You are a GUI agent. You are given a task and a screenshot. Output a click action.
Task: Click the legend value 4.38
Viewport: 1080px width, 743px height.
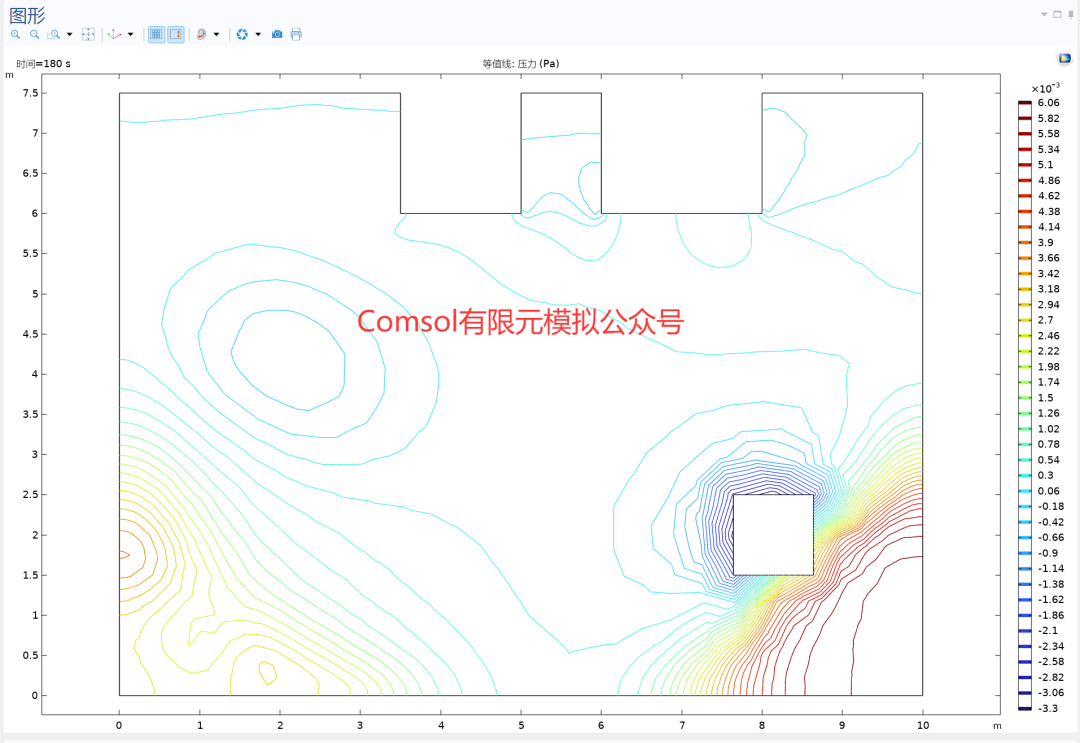[1048, 211]
